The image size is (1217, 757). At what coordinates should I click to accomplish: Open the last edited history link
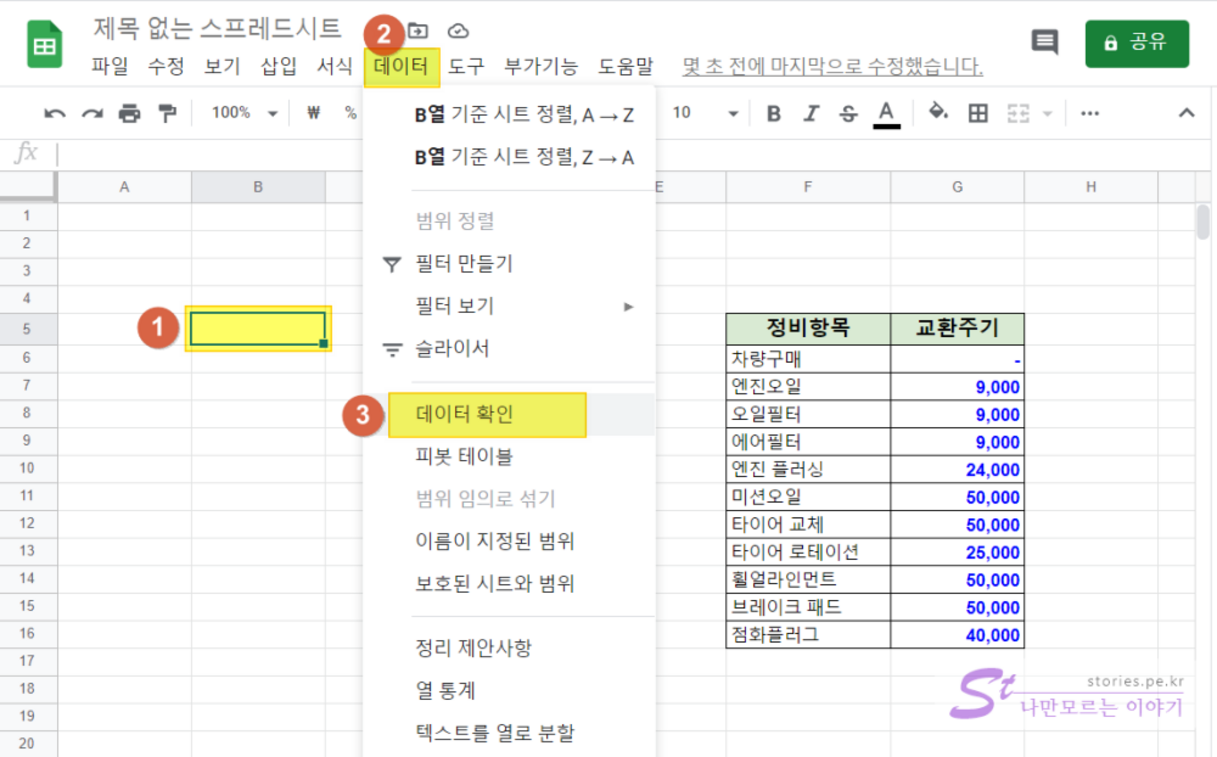[832, 67]
